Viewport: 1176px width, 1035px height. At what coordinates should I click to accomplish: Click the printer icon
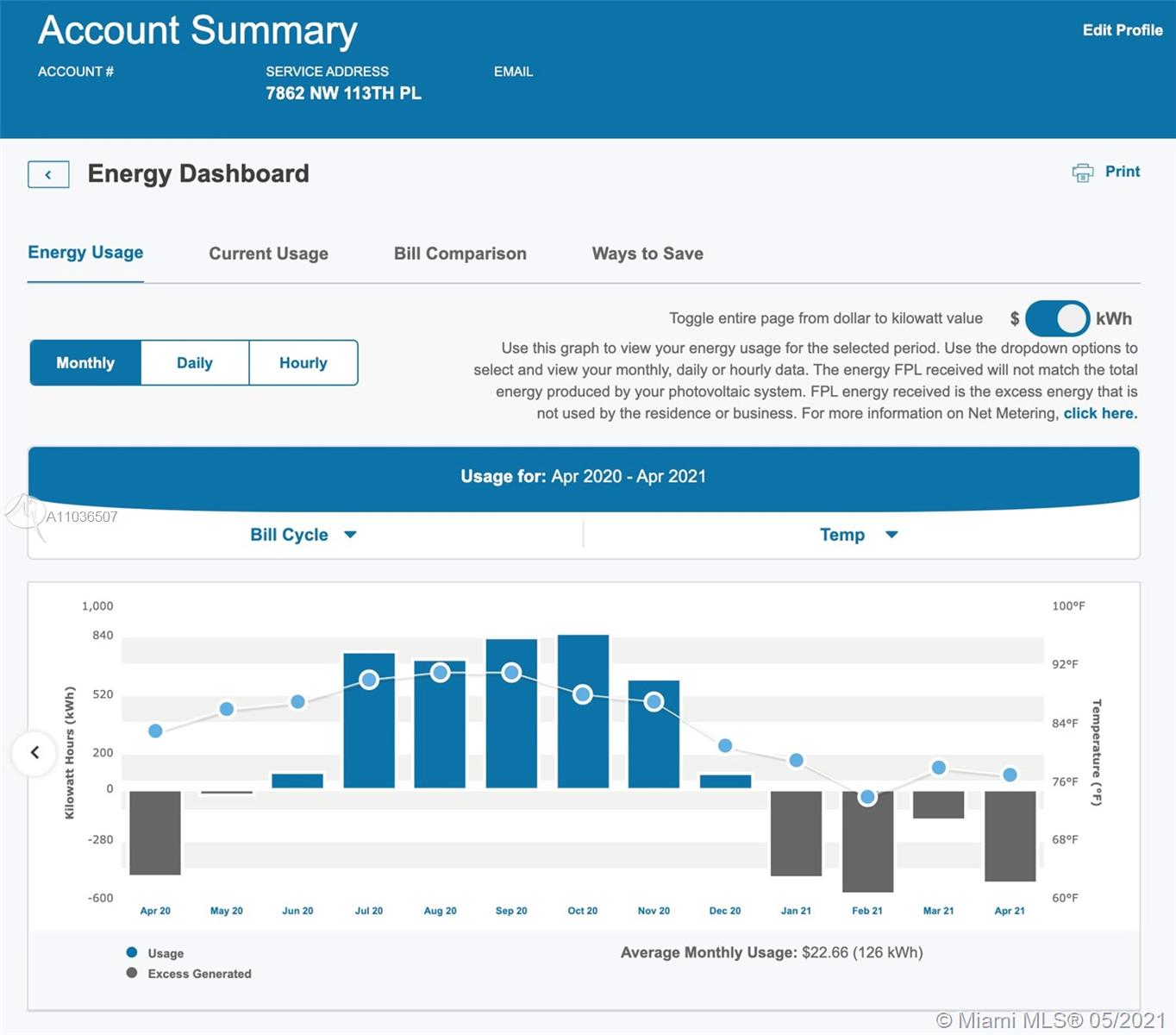1082,172
